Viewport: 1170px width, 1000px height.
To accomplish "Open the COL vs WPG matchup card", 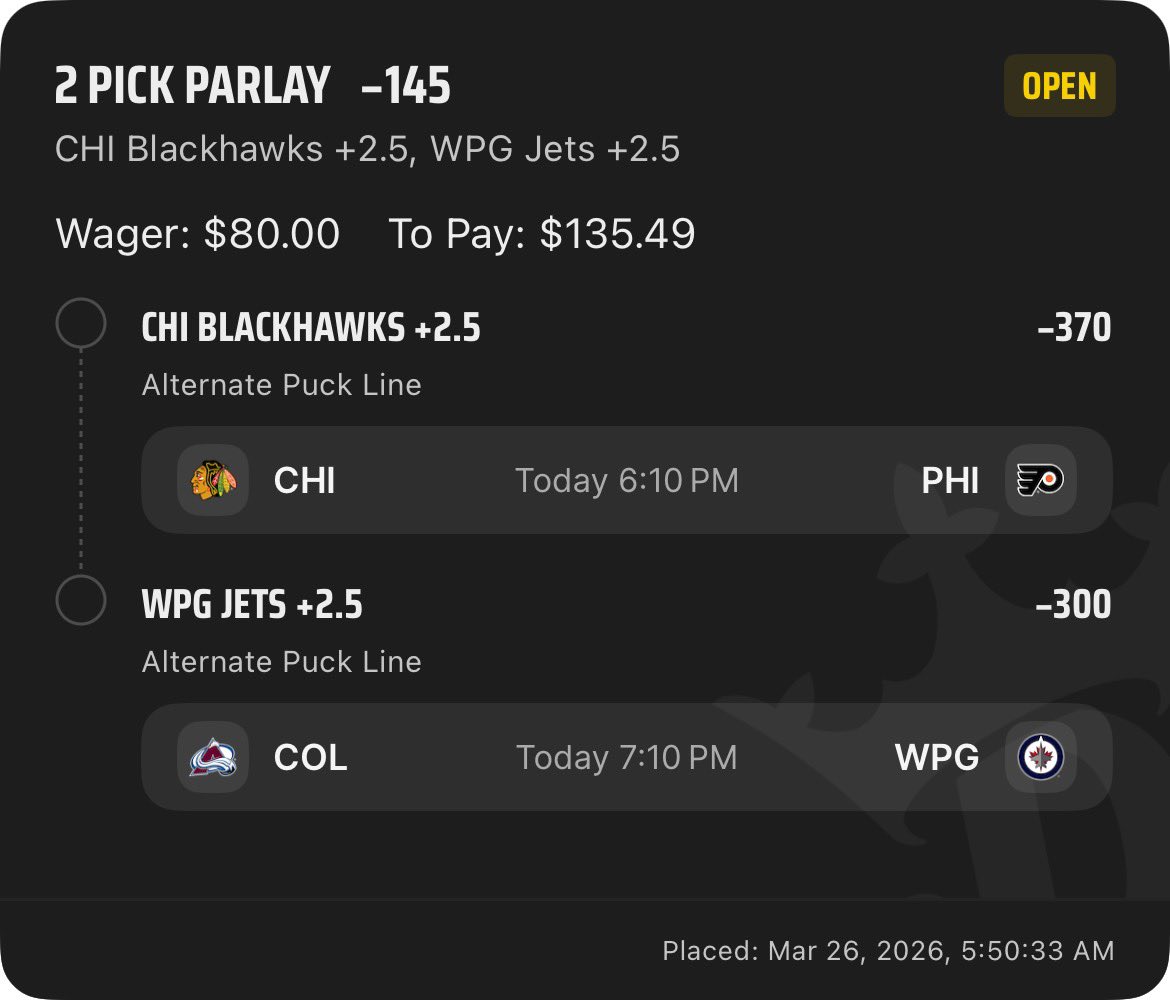I will [x=626, y=757].
